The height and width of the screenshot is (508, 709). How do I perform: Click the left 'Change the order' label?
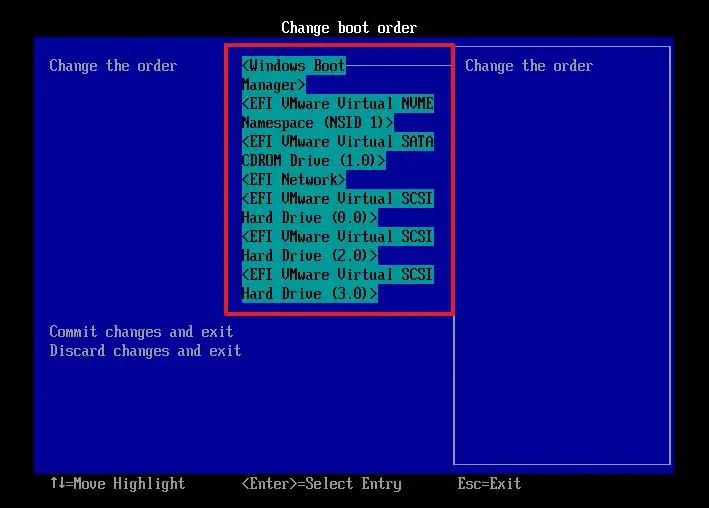(113, 66)
